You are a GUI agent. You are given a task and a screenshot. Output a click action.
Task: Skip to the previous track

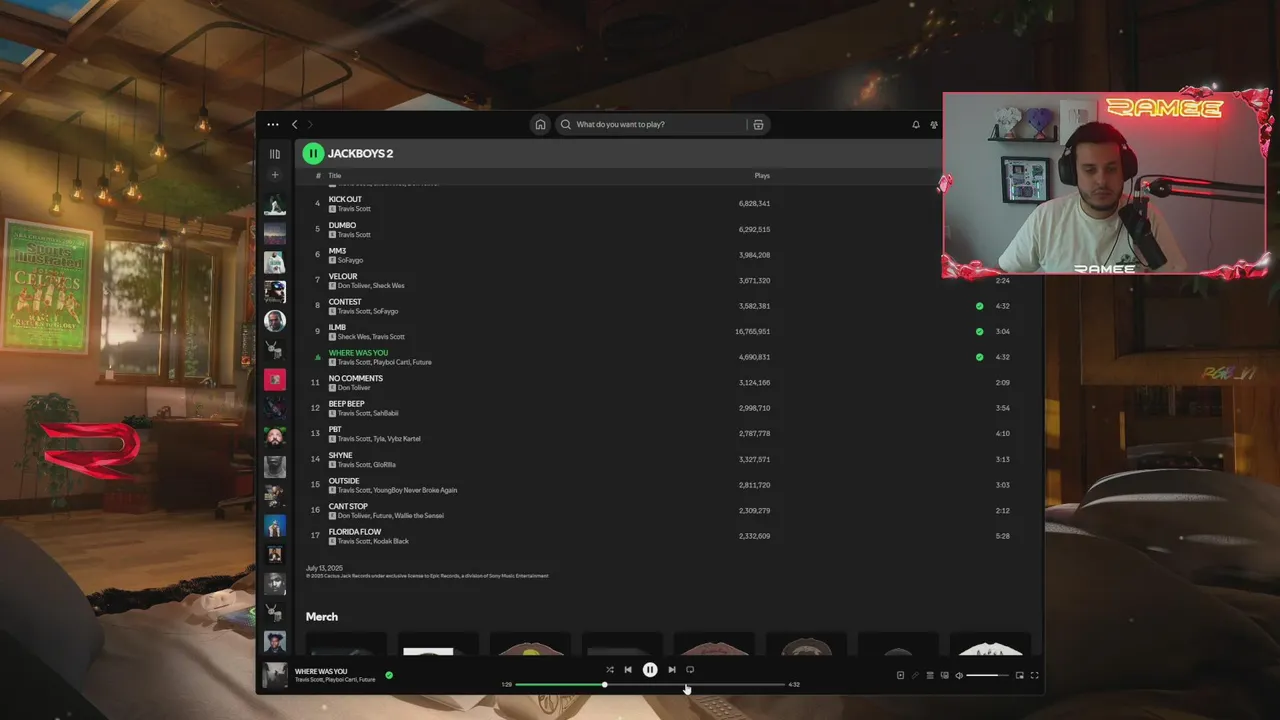pos(628,670)
